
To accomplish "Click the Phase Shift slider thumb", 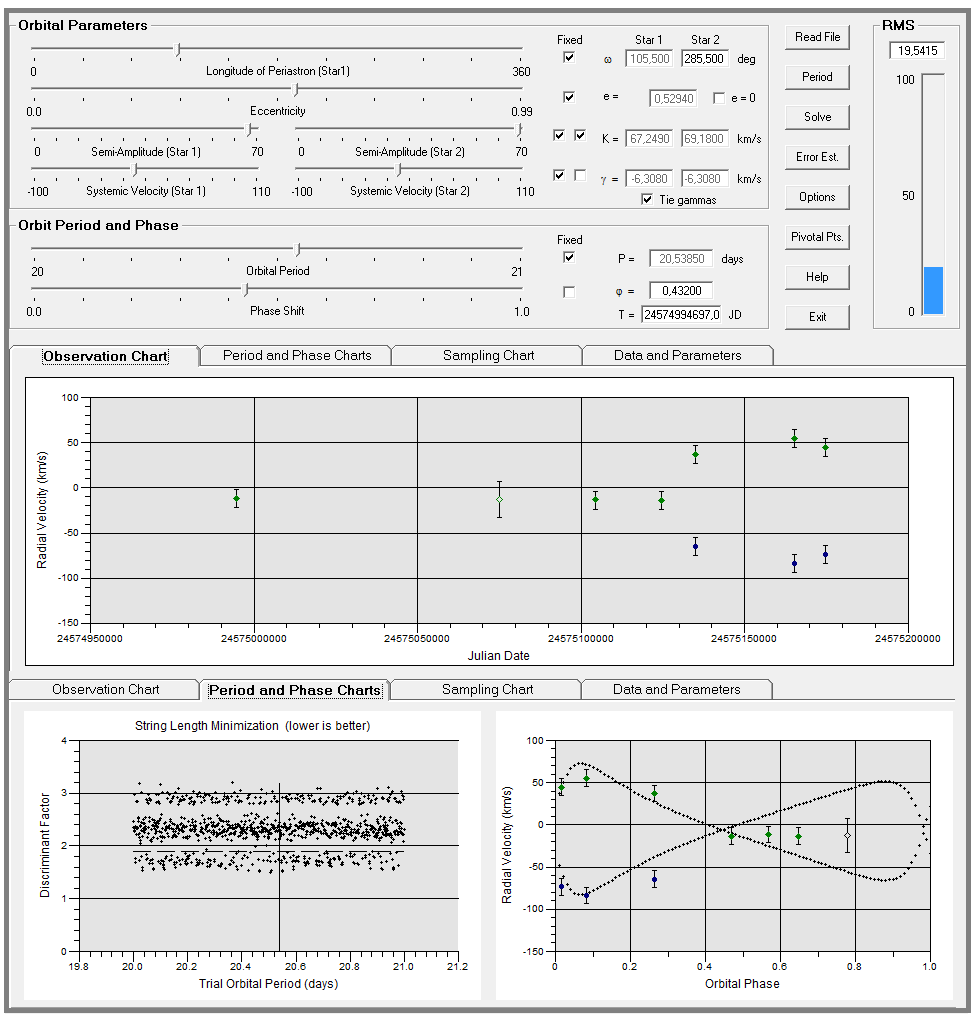I will [x=245, y=290].
